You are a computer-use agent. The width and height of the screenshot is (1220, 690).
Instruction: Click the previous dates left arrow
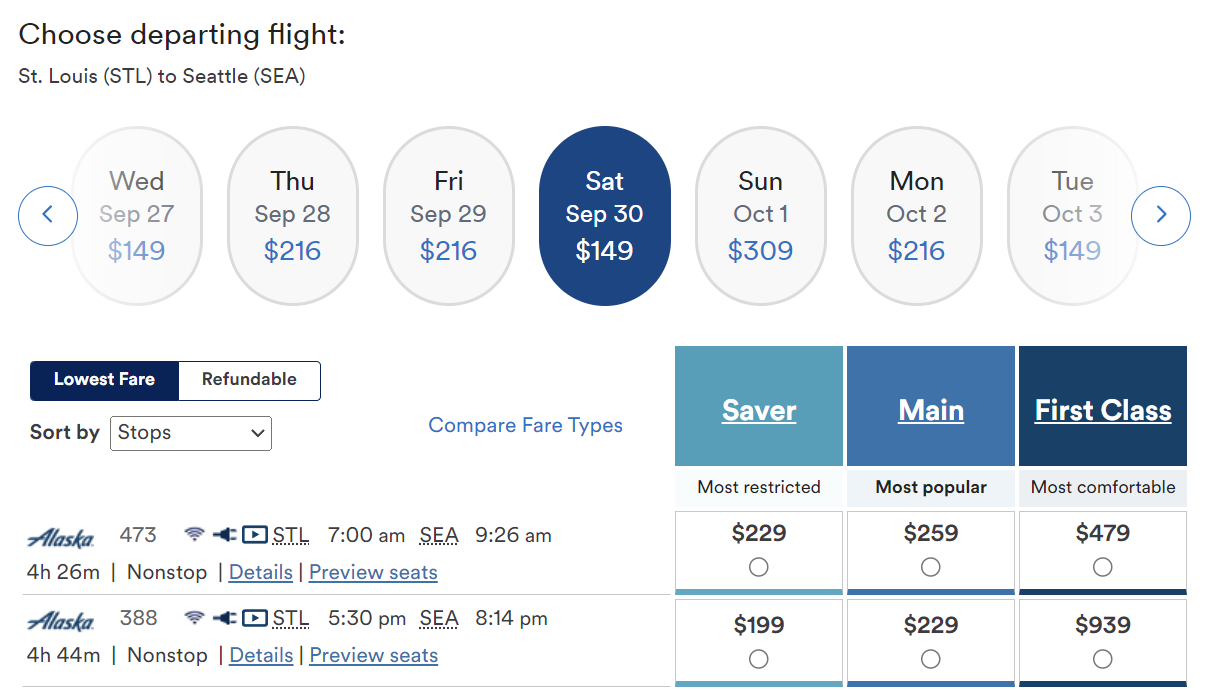pos(47,216)
